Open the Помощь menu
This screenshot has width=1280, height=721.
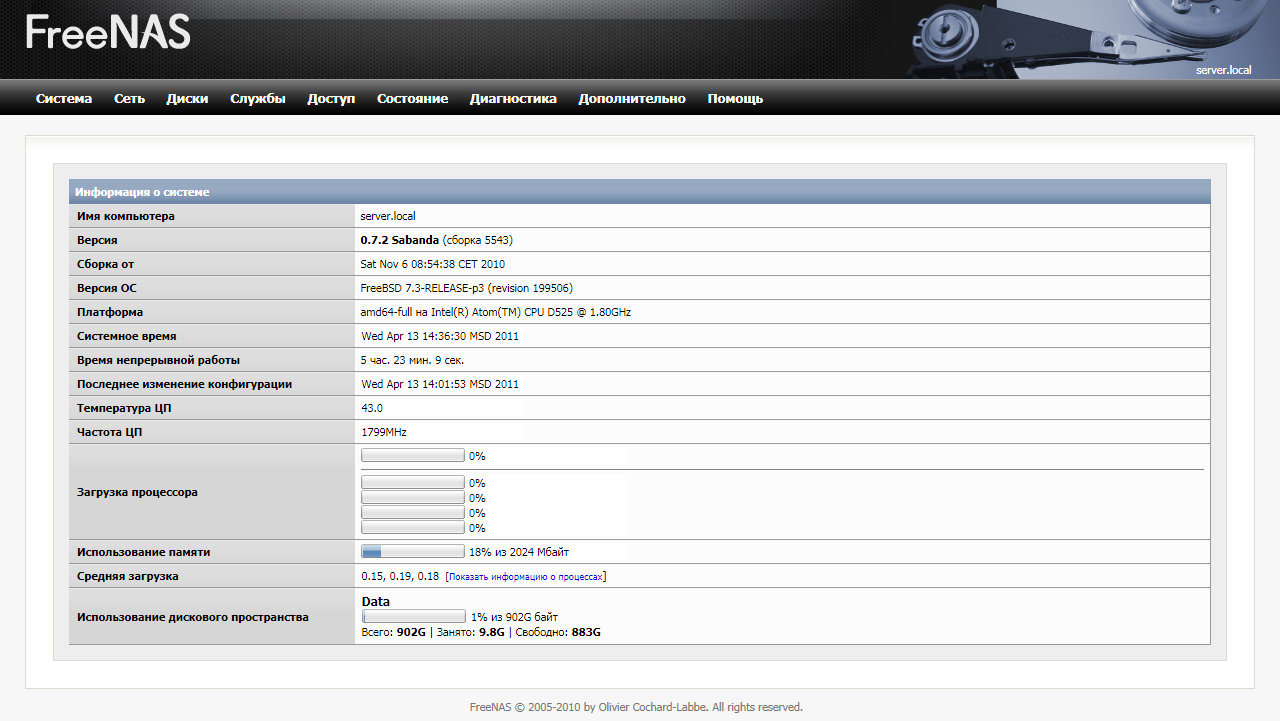pyautogui.click(x=735, y=98)
